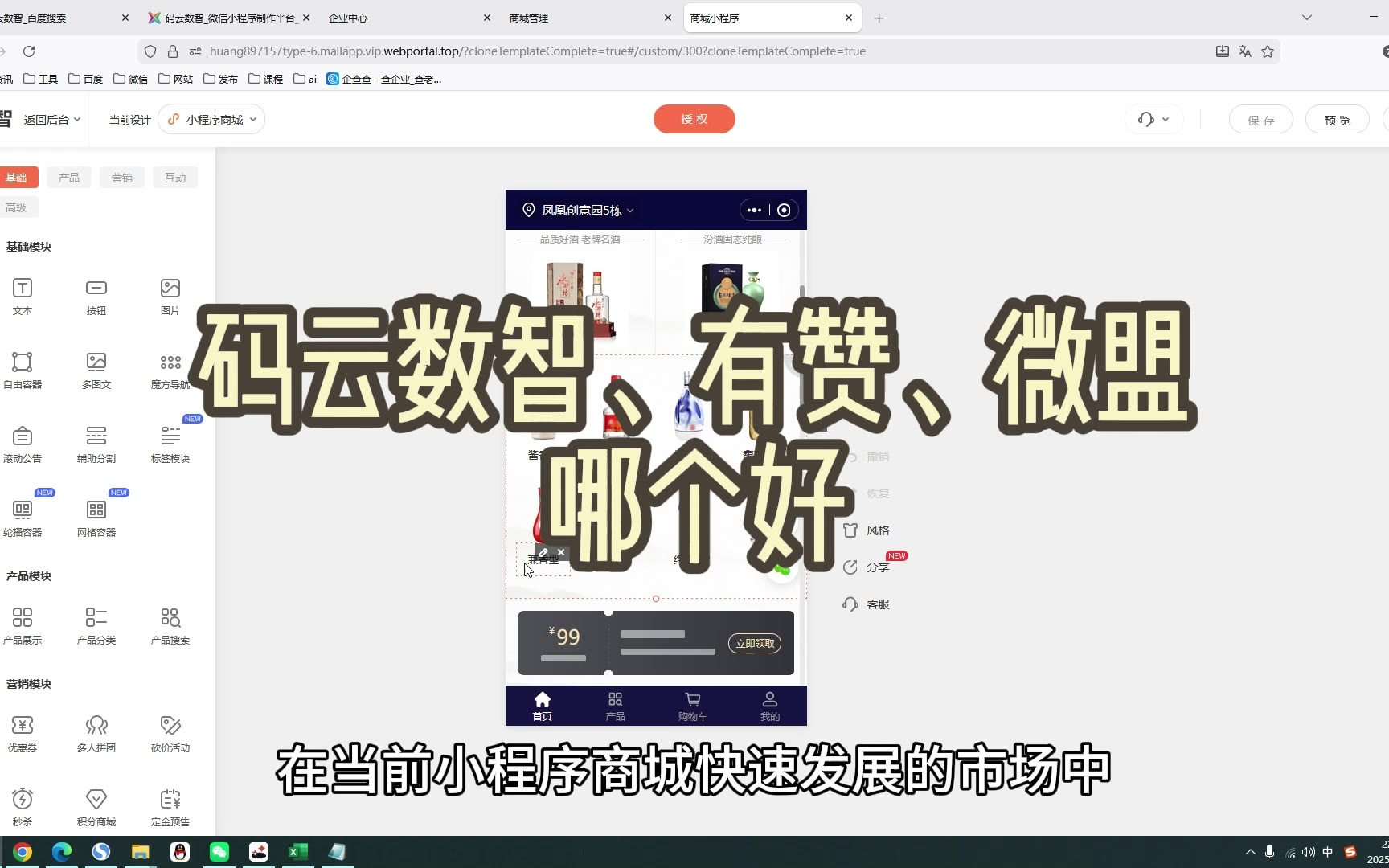
Task: Insert the 优惠券 coupon module
Action: click(x=23, y=734)
